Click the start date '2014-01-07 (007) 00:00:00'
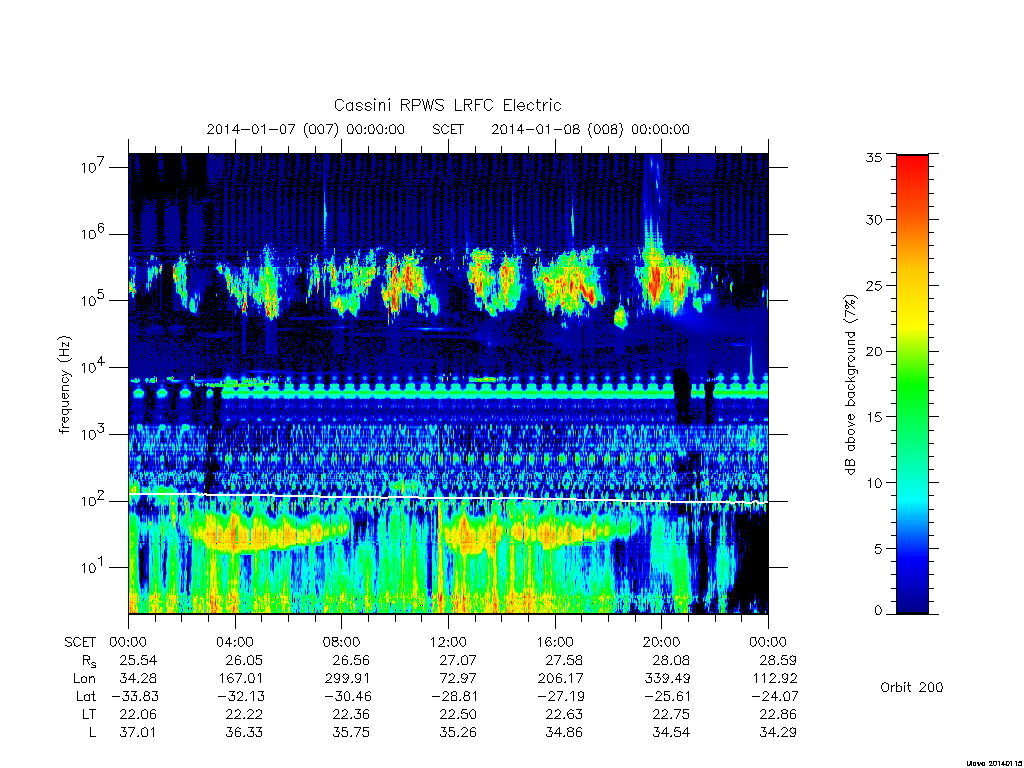The width and height of the screenshot is (1024, 768). [x=306, y=129]
